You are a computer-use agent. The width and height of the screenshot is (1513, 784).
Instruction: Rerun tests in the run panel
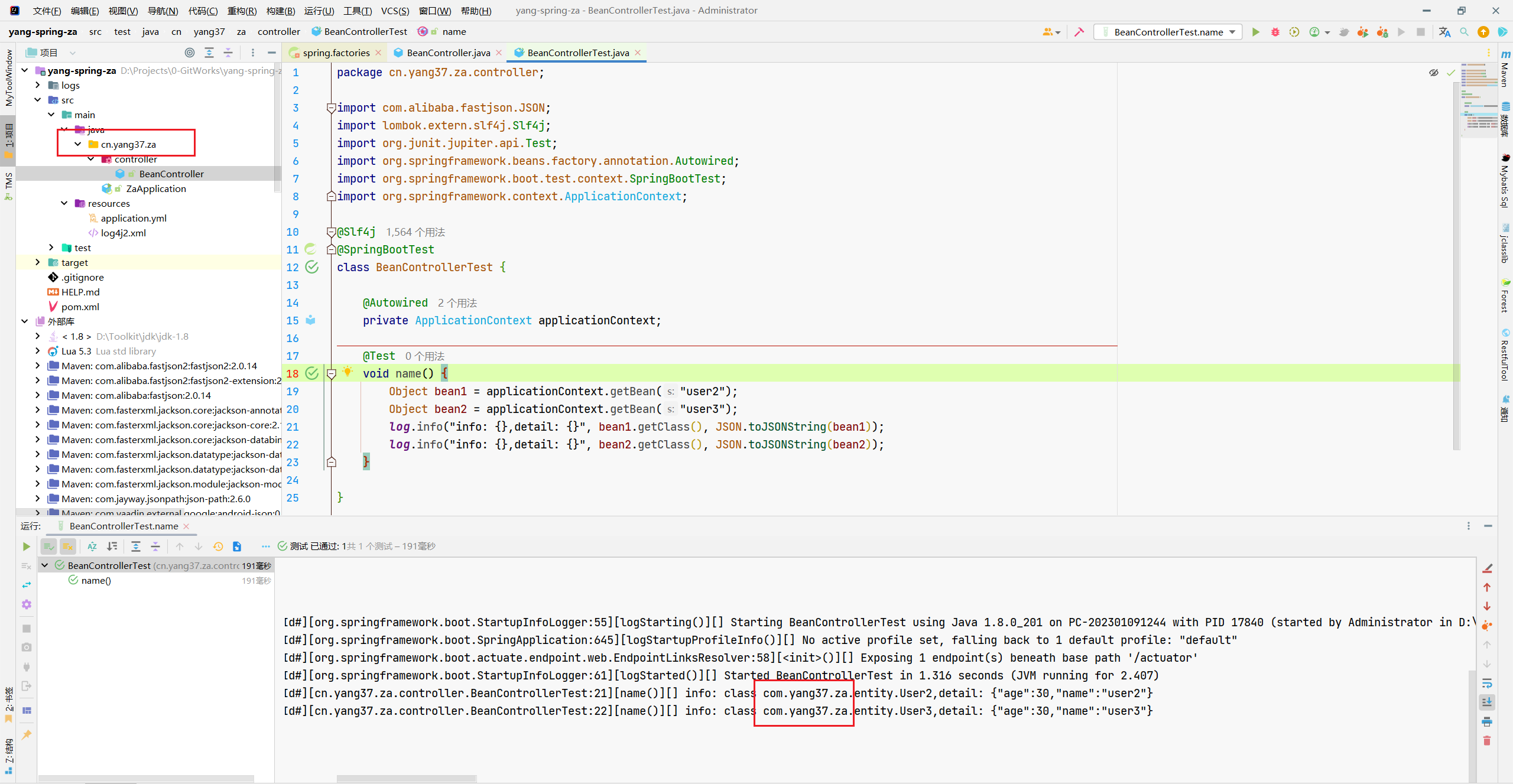26,546
